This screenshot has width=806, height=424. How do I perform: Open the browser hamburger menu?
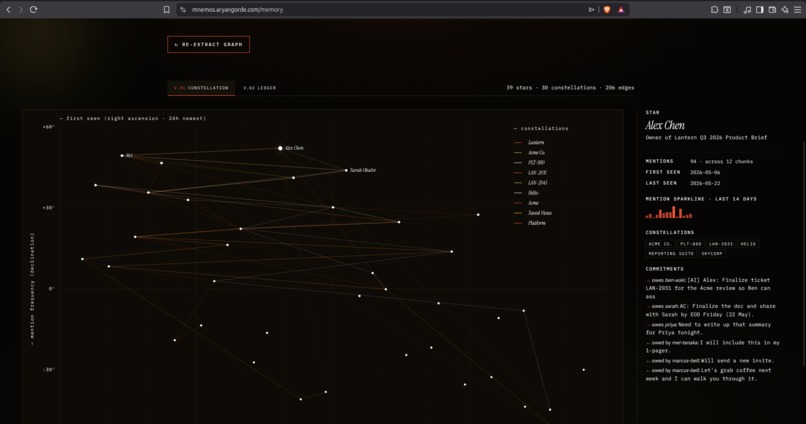(x=798, y=9)
